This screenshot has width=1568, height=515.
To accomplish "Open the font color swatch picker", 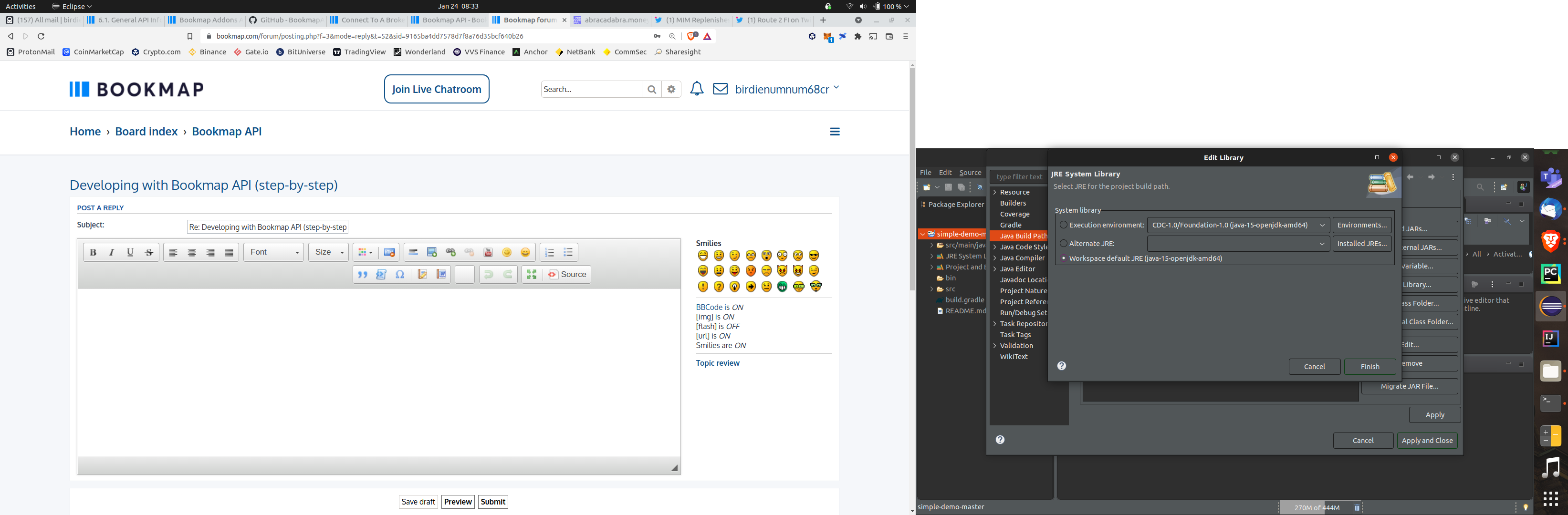I will tap(364, 252).
